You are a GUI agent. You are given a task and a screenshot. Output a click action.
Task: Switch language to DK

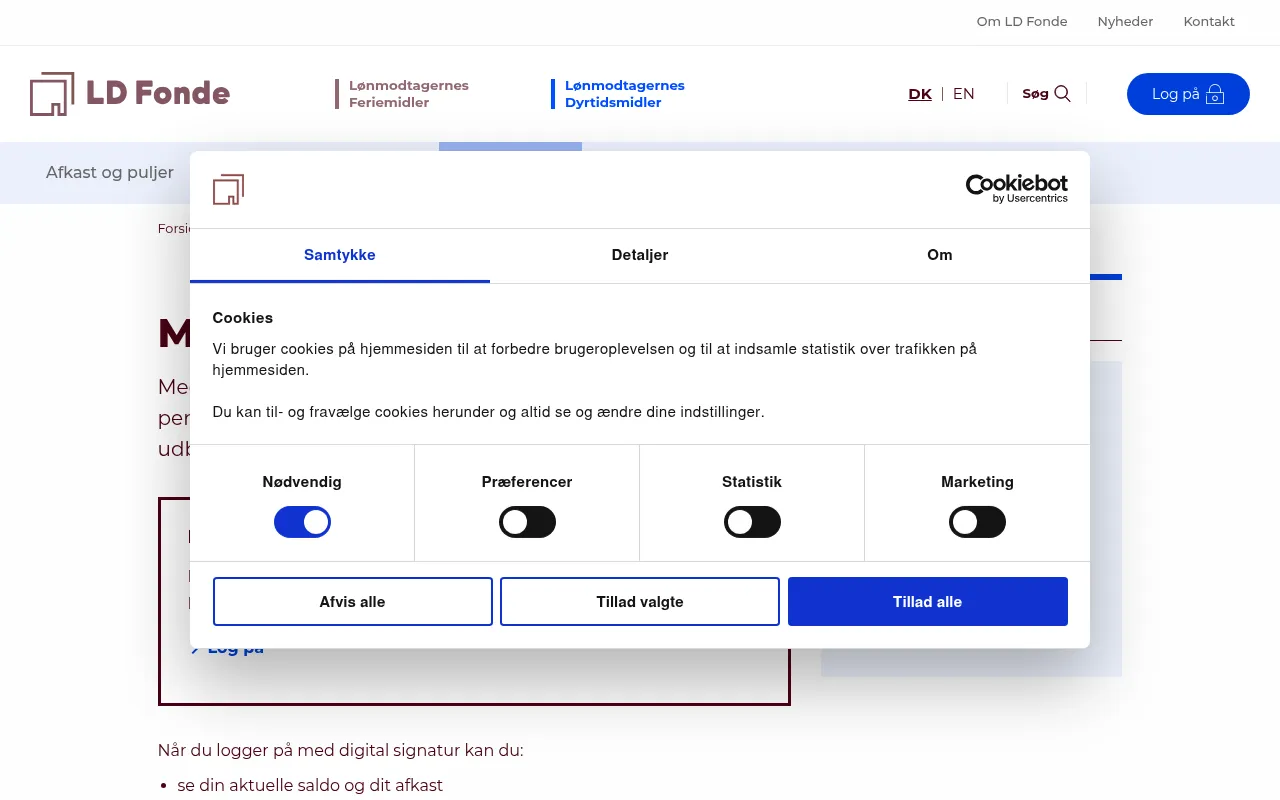pyautogui.click(x=920, y=94)
